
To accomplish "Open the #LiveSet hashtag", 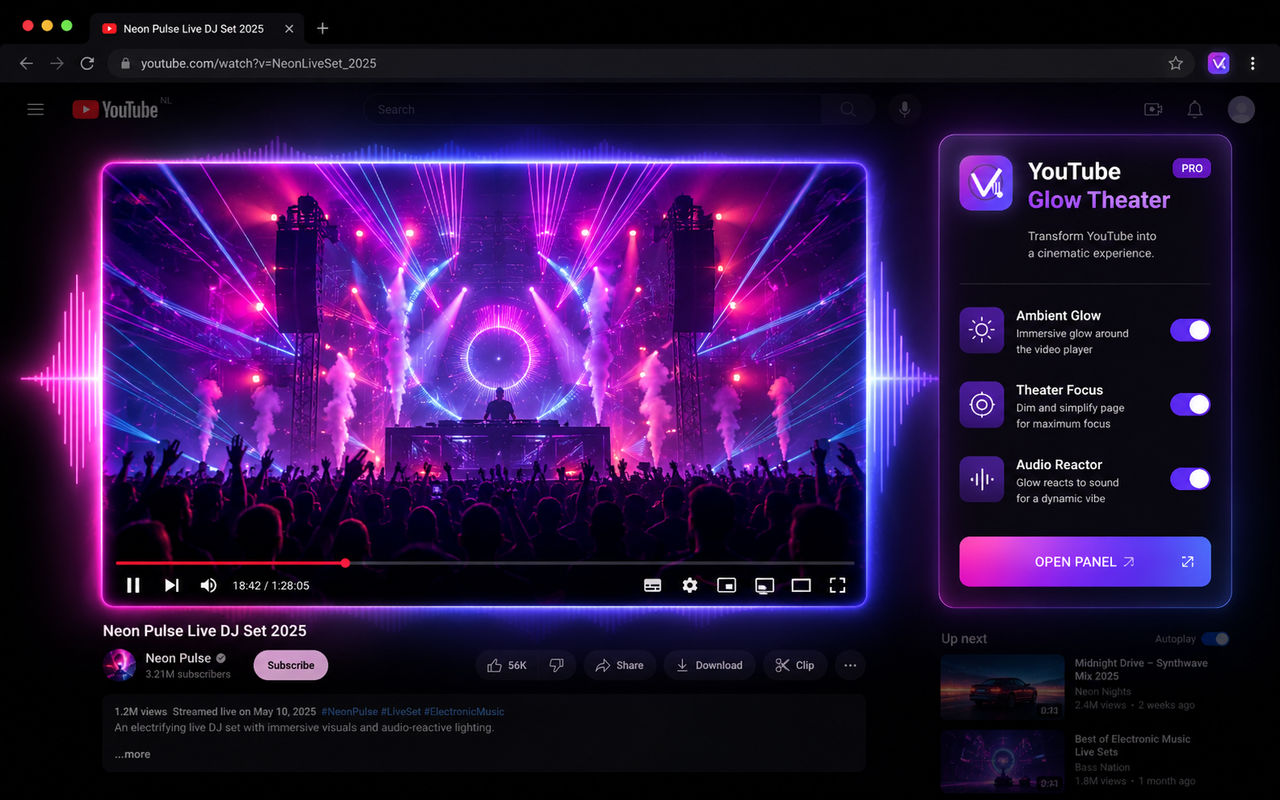I will (401, 712).
